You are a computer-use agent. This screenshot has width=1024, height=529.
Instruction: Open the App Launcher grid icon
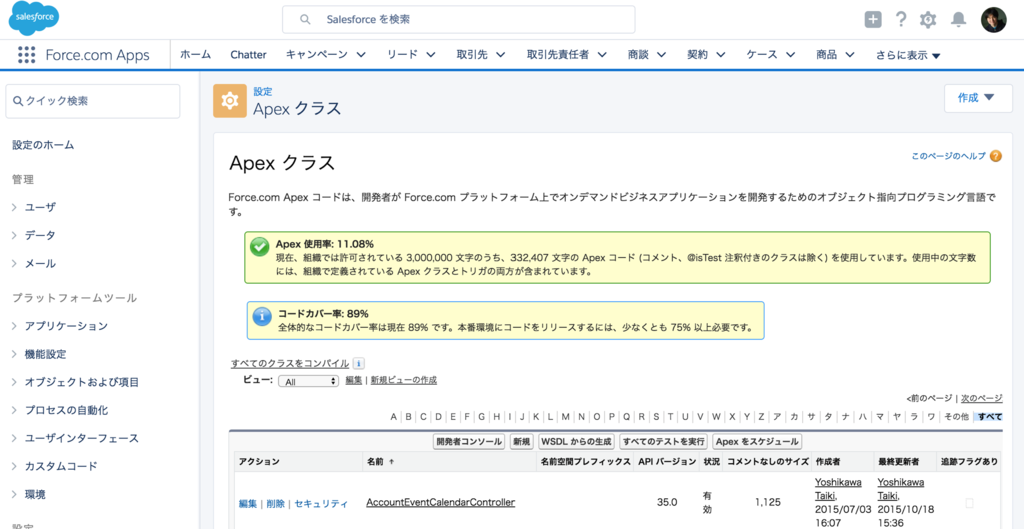coord(26,55)
